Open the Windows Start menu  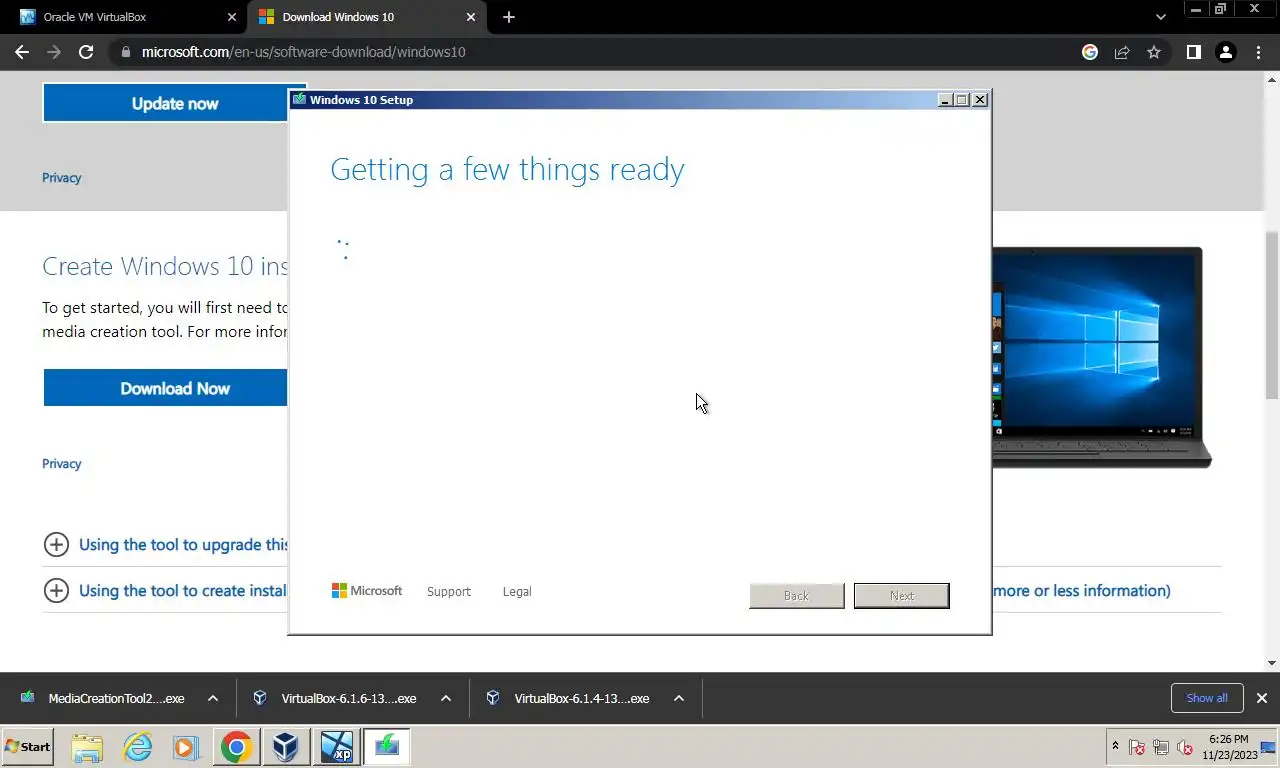point(28,747)
